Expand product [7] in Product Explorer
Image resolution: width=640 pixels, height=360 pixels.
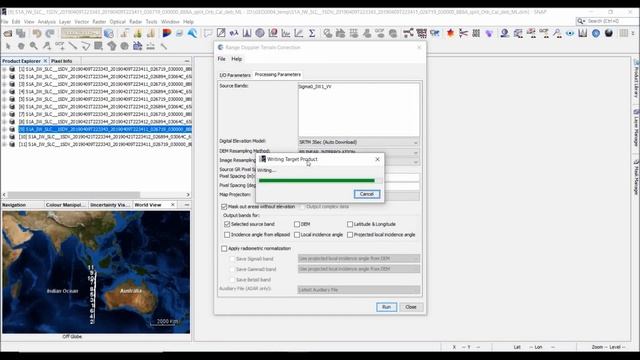click(x=4, y=114)
